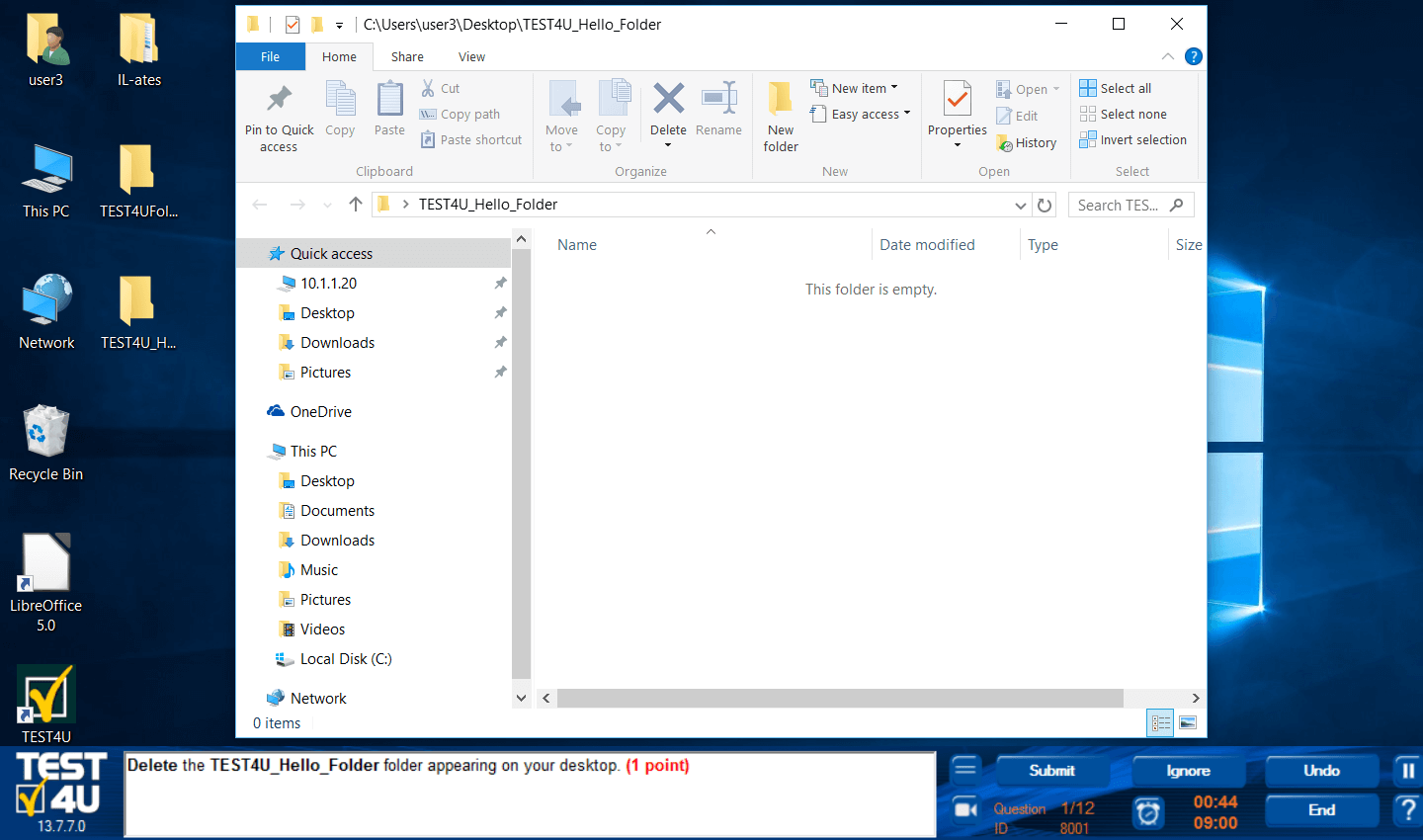Viewport: 1423px width, 840px height.
Task: Pause the TEST4U exam timer
Action: 1407,771
